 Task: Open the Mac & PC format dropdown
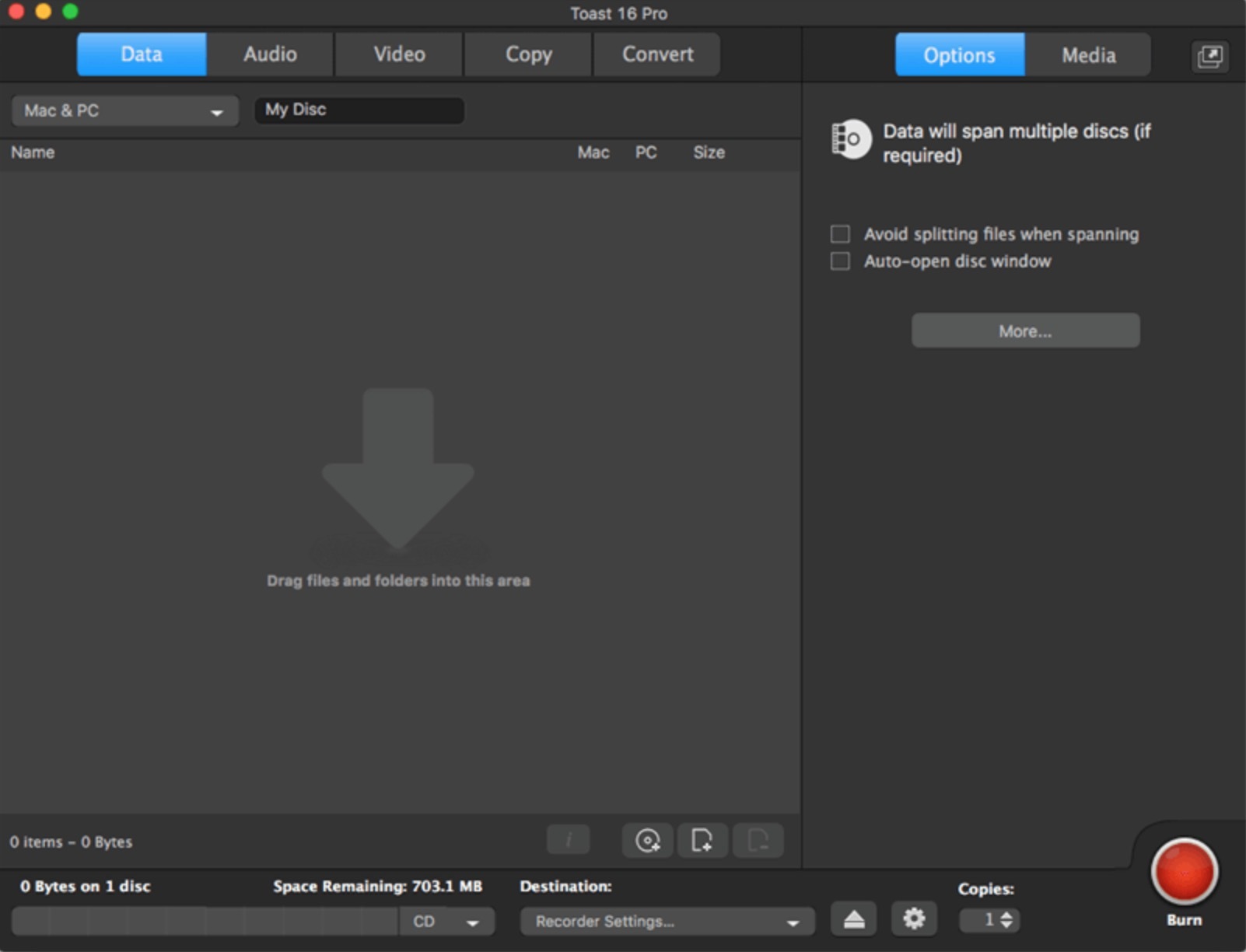click(124, 111)
